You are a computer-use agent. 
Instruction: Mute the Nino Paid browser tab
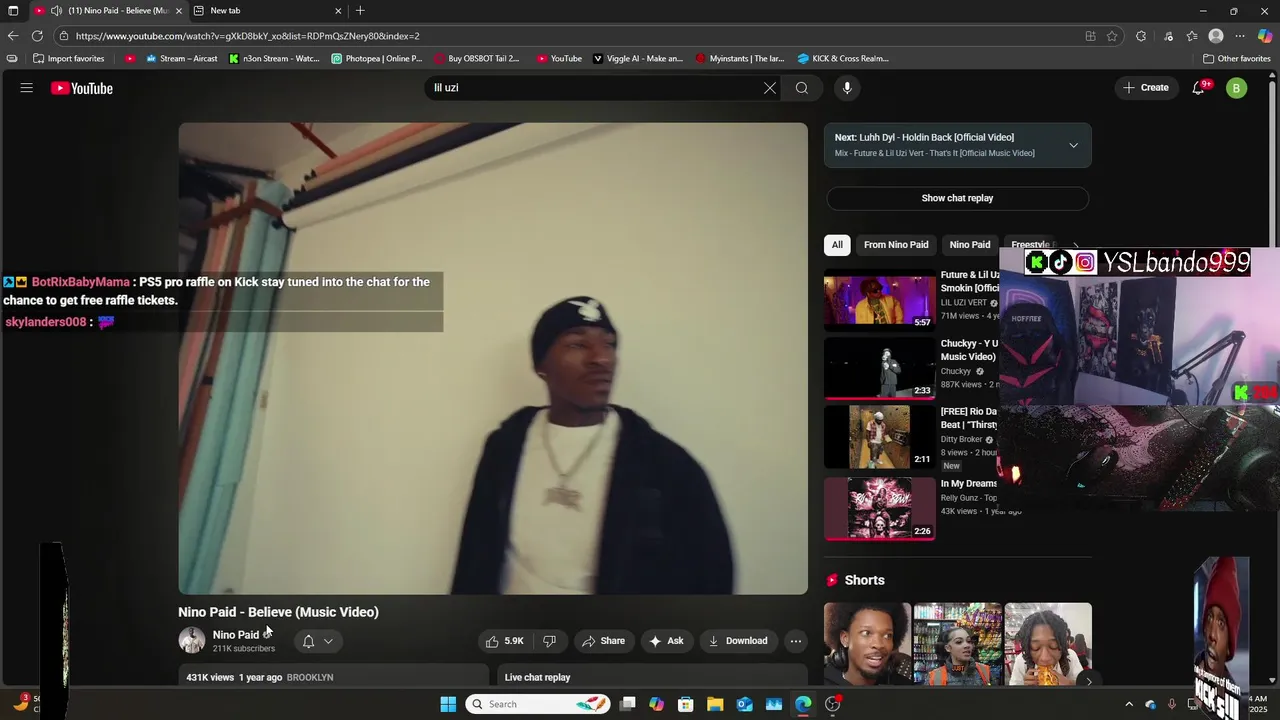click(57, 11)
